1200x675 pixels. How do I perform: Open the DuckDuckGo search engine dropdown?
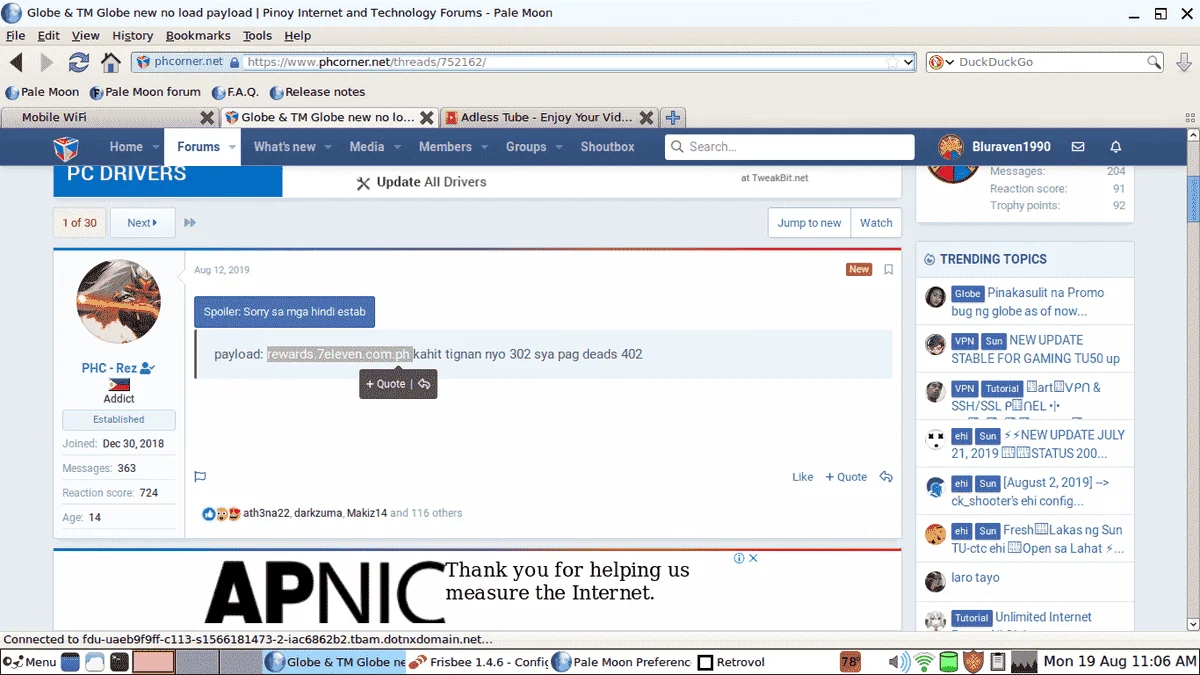tap(949, 62)
